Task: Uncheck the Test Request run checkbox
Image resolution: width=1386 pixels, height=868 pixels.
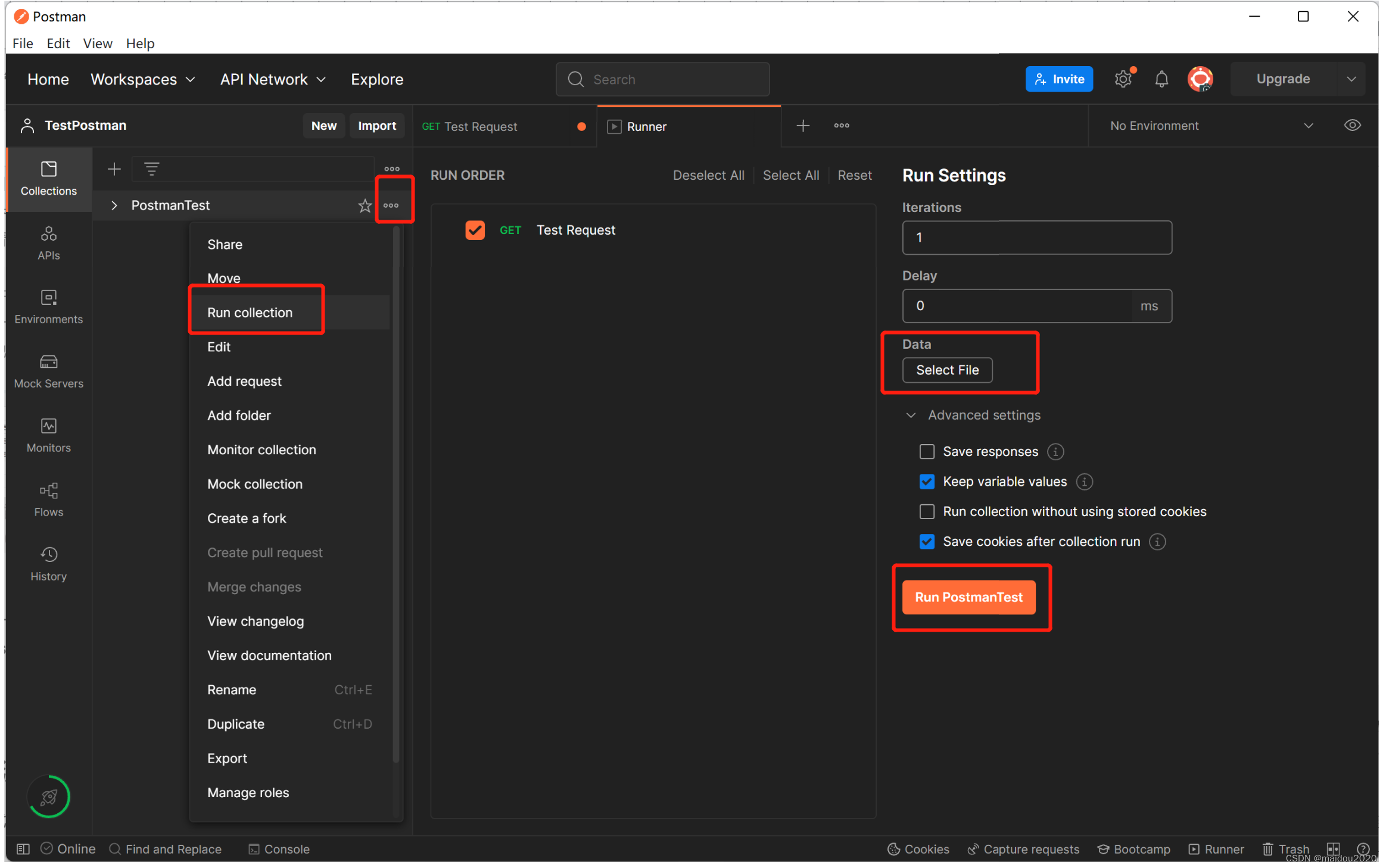Action: (x=475, y=230)
